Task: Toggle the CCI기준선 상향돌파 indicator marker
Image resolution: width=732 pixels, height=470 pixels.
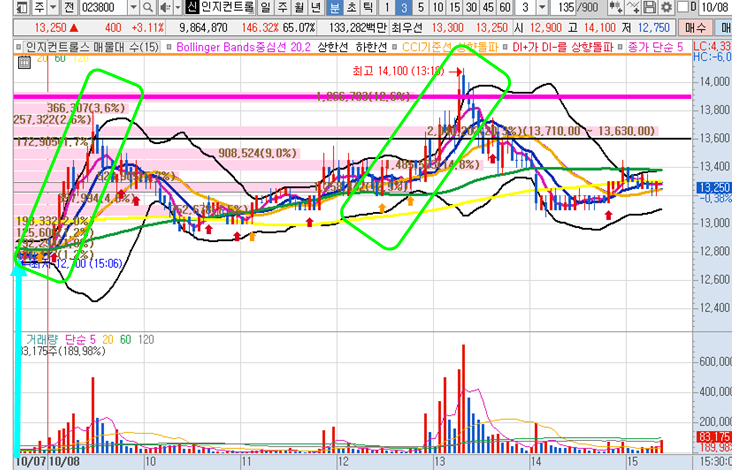Action: coord(394,47)
